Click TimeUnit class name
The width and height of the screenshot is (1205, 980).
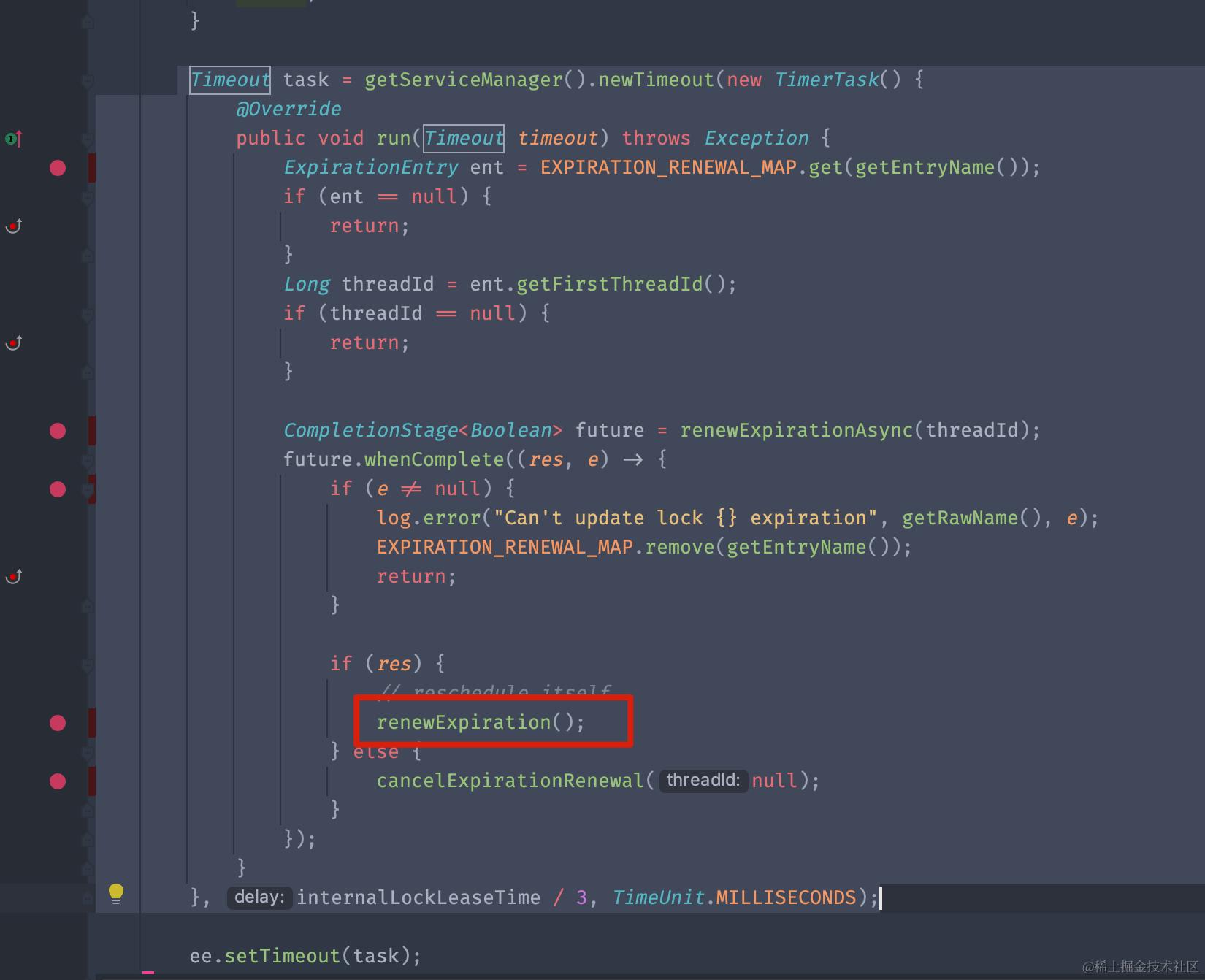click(x=659, y=897)
